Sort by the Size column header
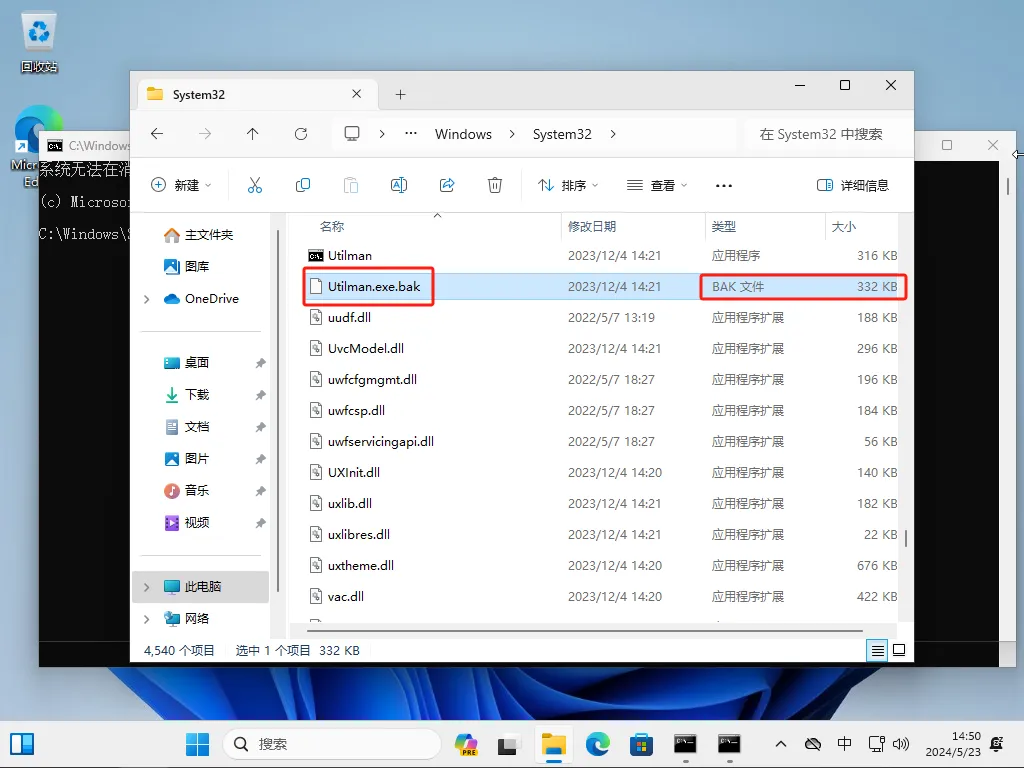 pyautogui.click(x=843, y=227)
